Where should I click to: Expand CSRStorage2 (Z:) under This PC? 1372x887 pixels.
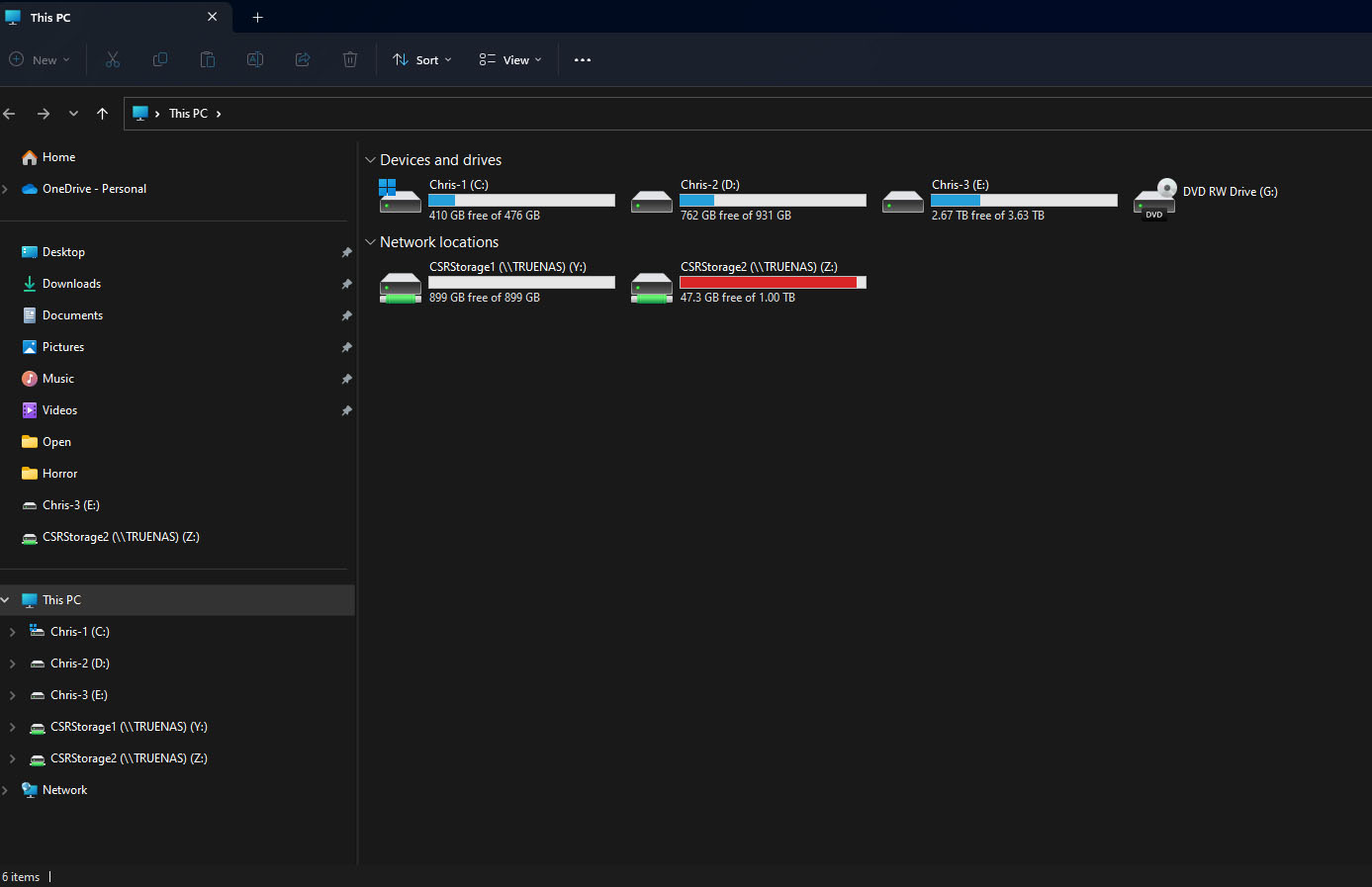(x=12, y=758)
